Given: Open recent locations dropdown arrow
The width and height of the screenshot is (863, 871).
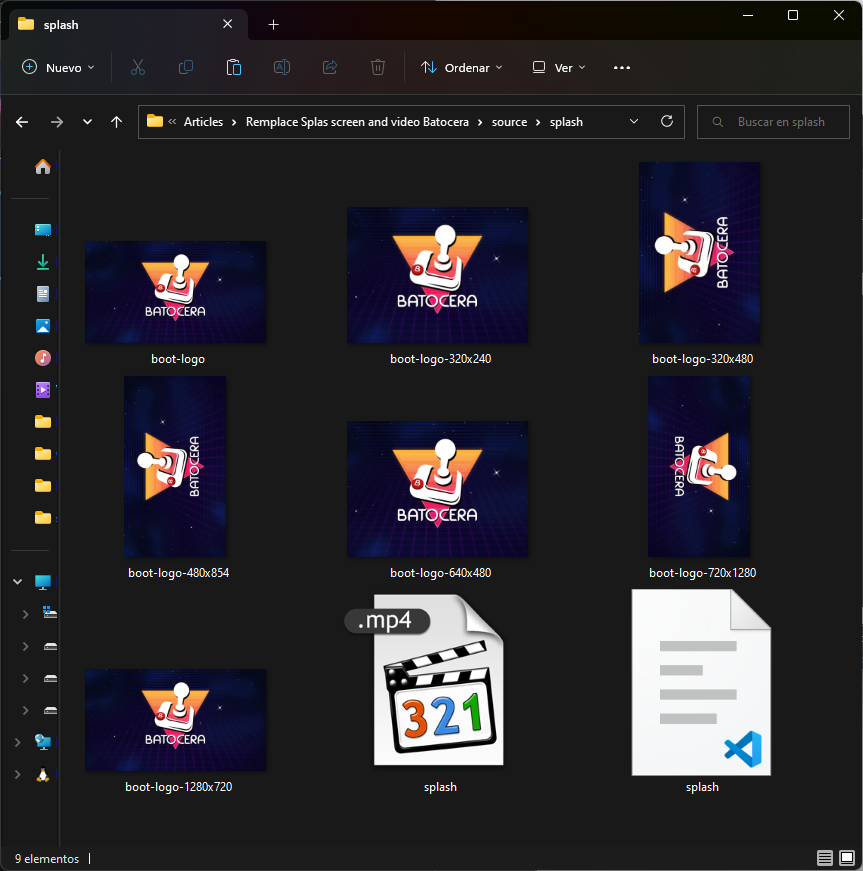Looking at the screenshot, I should [x=87, y=122].
